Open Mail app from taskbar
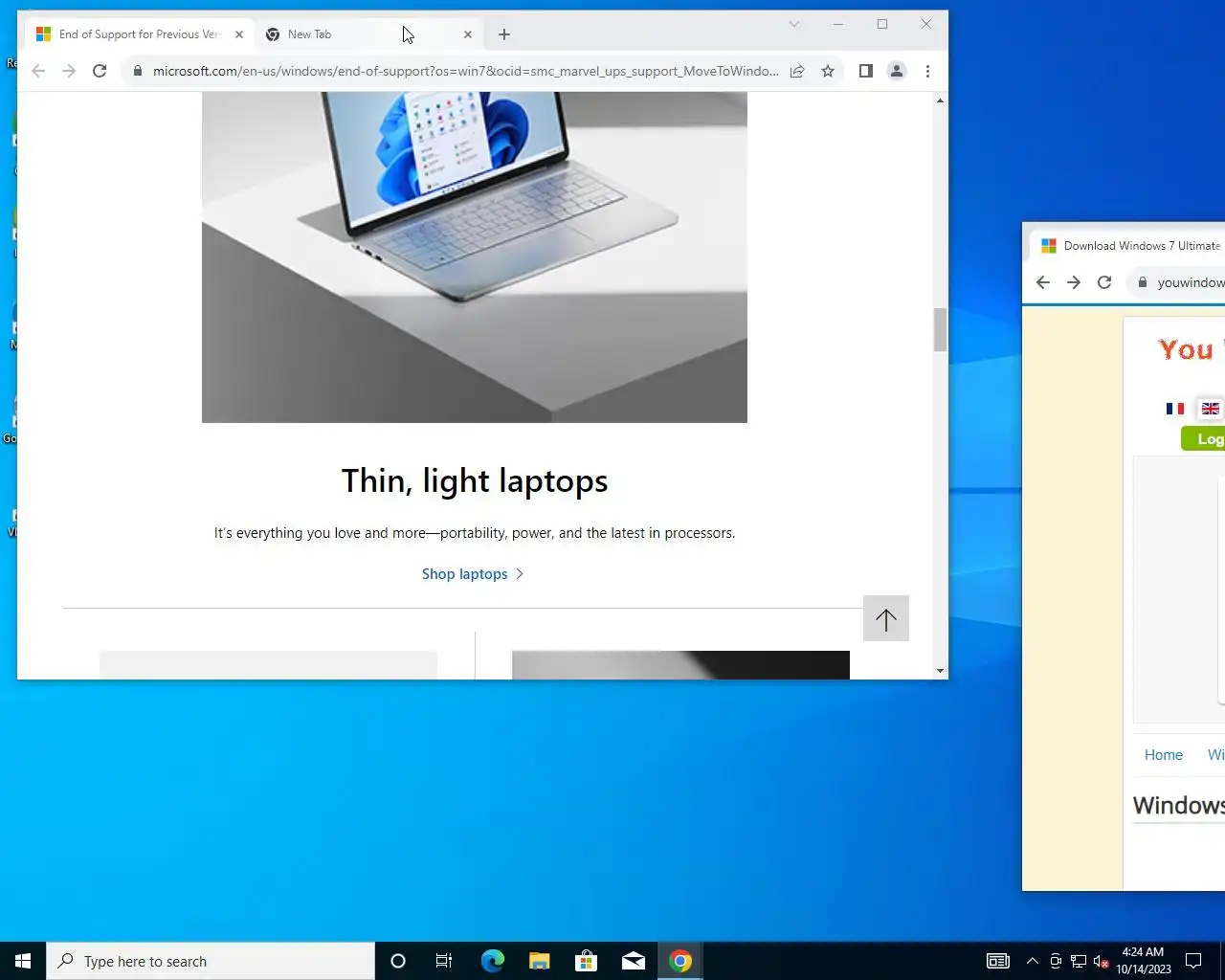The image size is (1225, 980). coord(633,961)
